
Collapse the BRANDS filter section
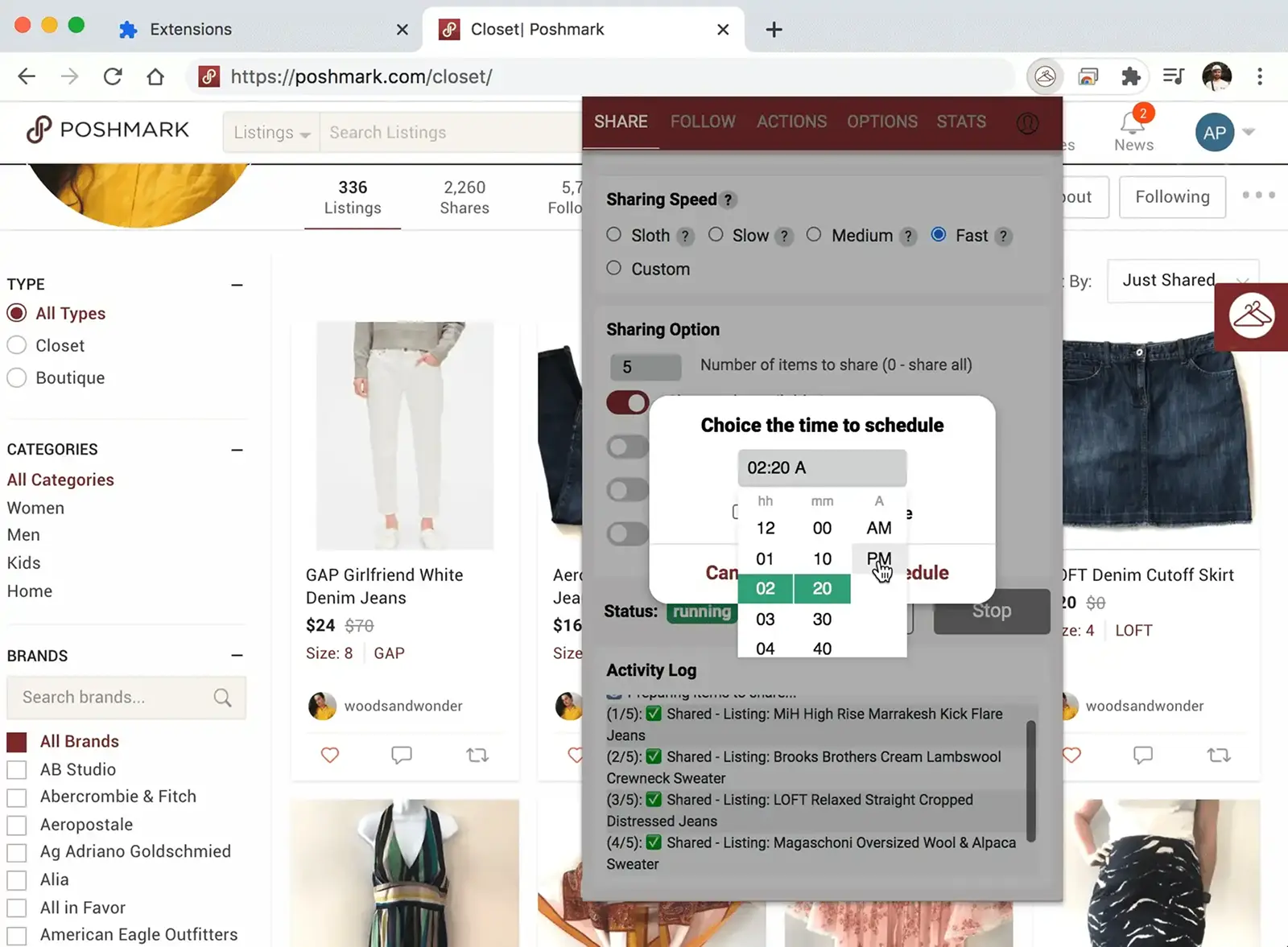pos(237,656)
